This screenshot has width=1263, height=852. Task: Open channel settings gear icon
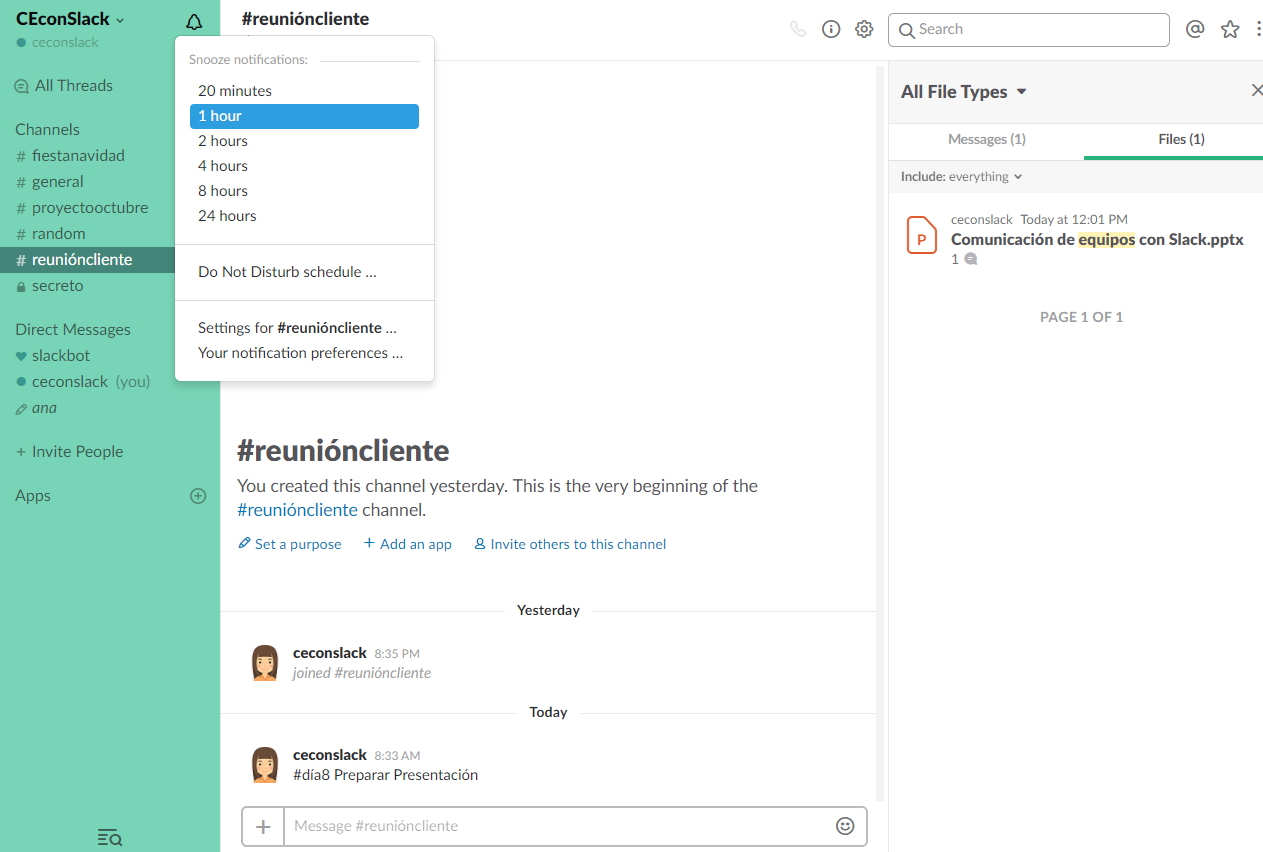point(864,29)
